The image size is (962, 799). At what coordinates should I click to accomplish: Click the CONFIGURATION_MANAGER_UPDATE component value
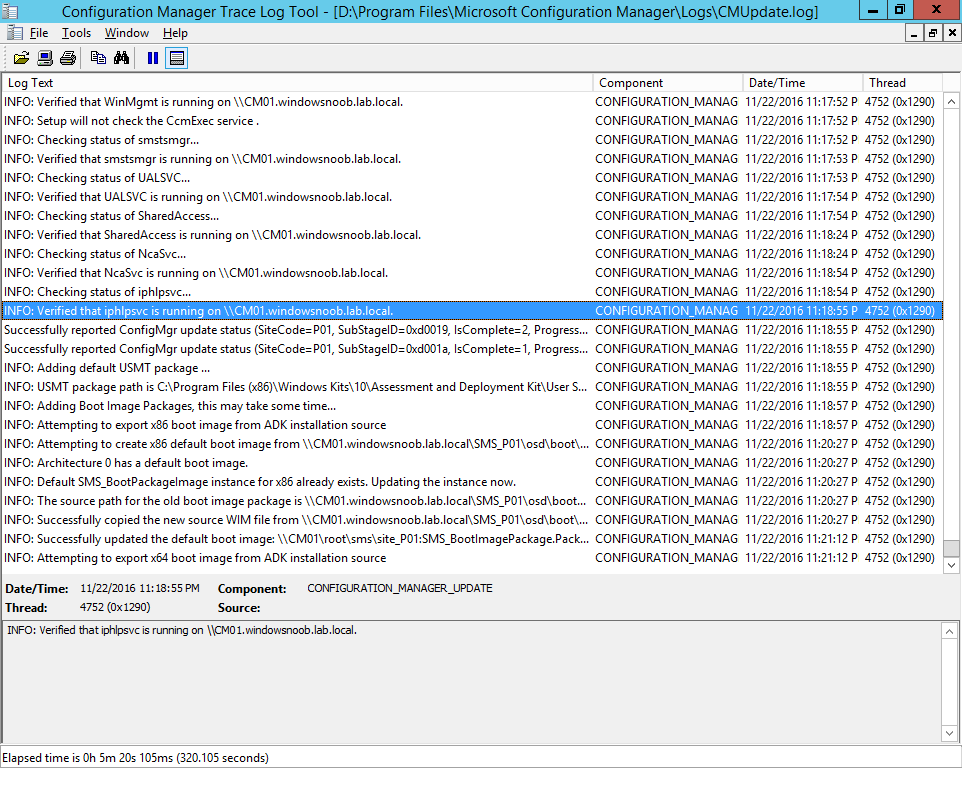click(400, 589)
